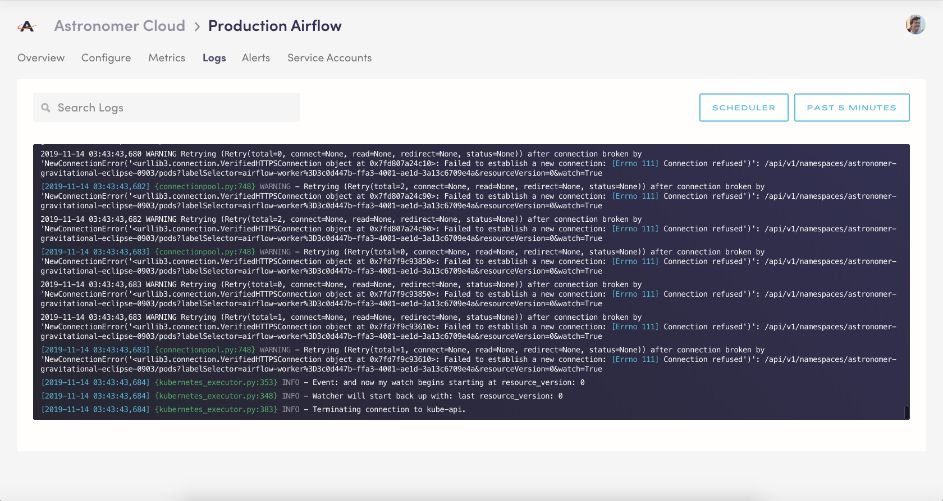
Task: Open the user profile avatar
Action: (x=915, y=25)
